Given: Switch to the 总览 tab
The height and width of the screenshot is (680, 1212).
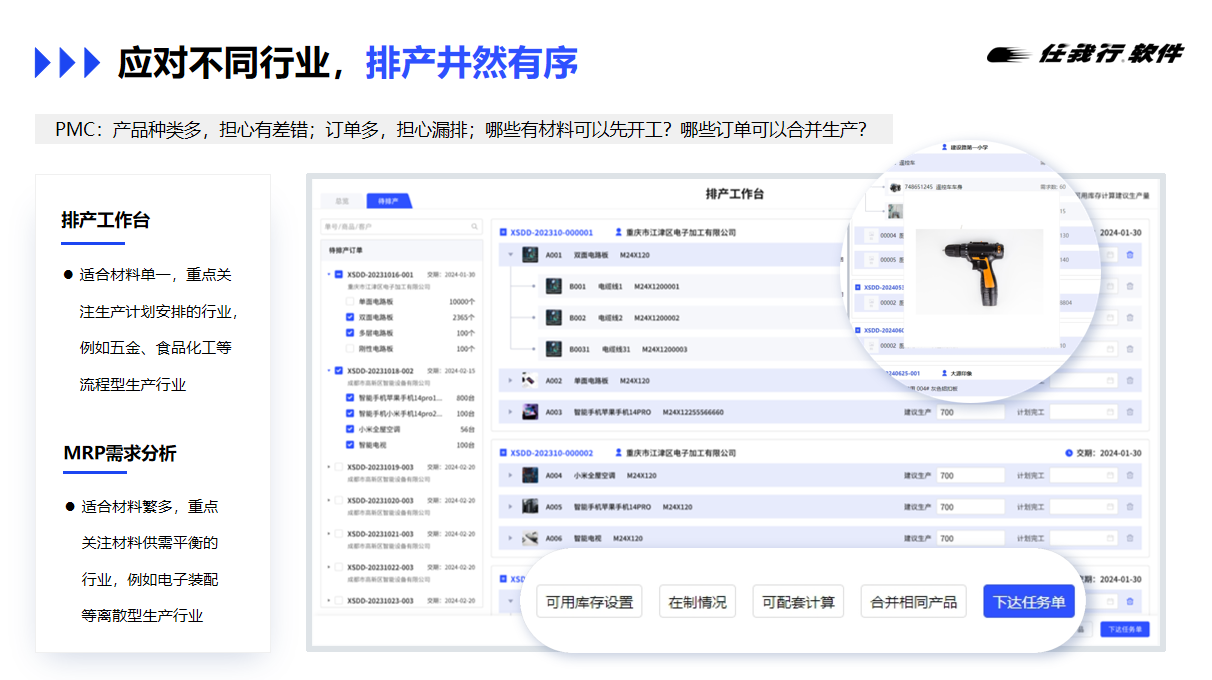Looking at the screenshot, I should tap(342, 201).
